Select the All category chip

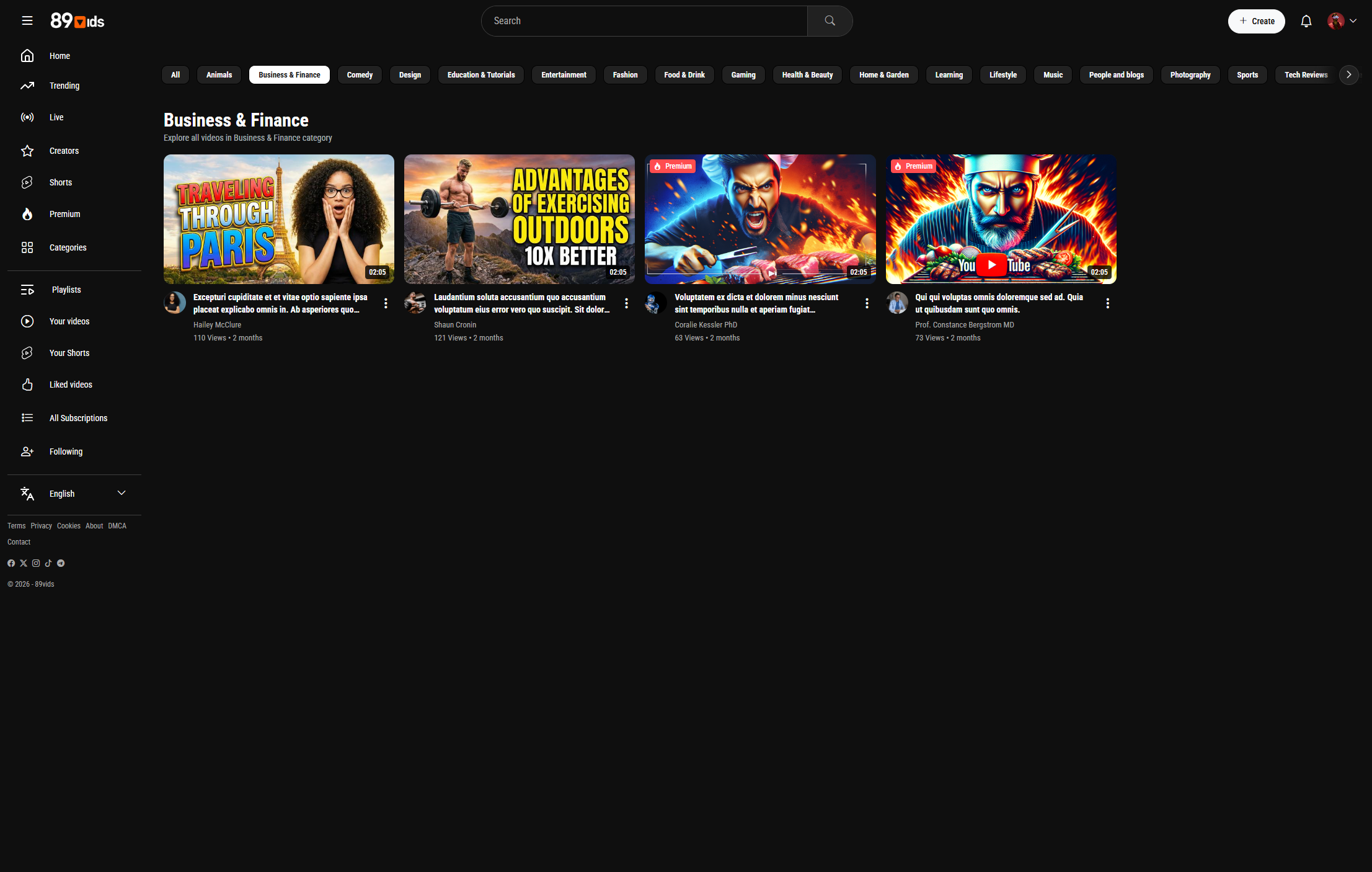click(175, 75)
